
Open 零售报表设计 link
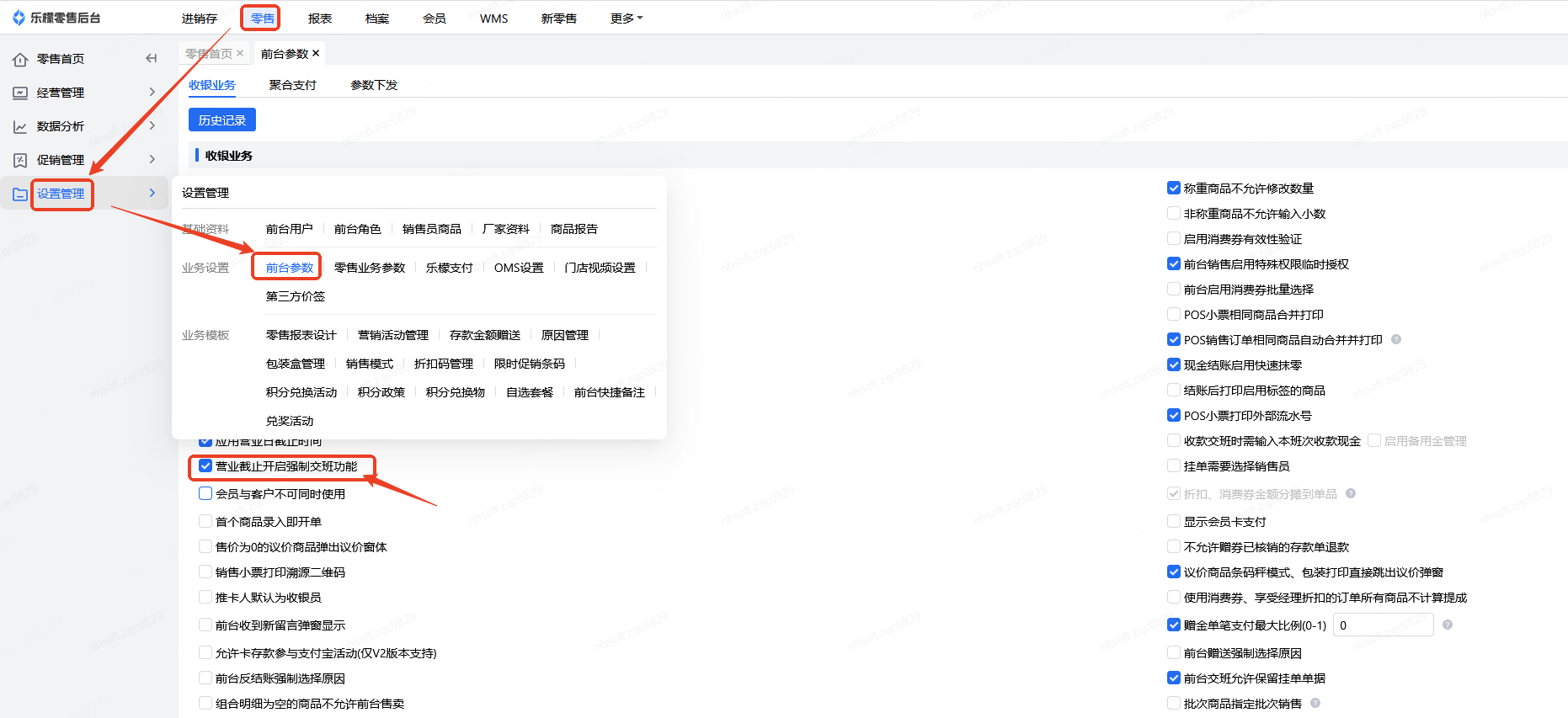pos(301,335)
